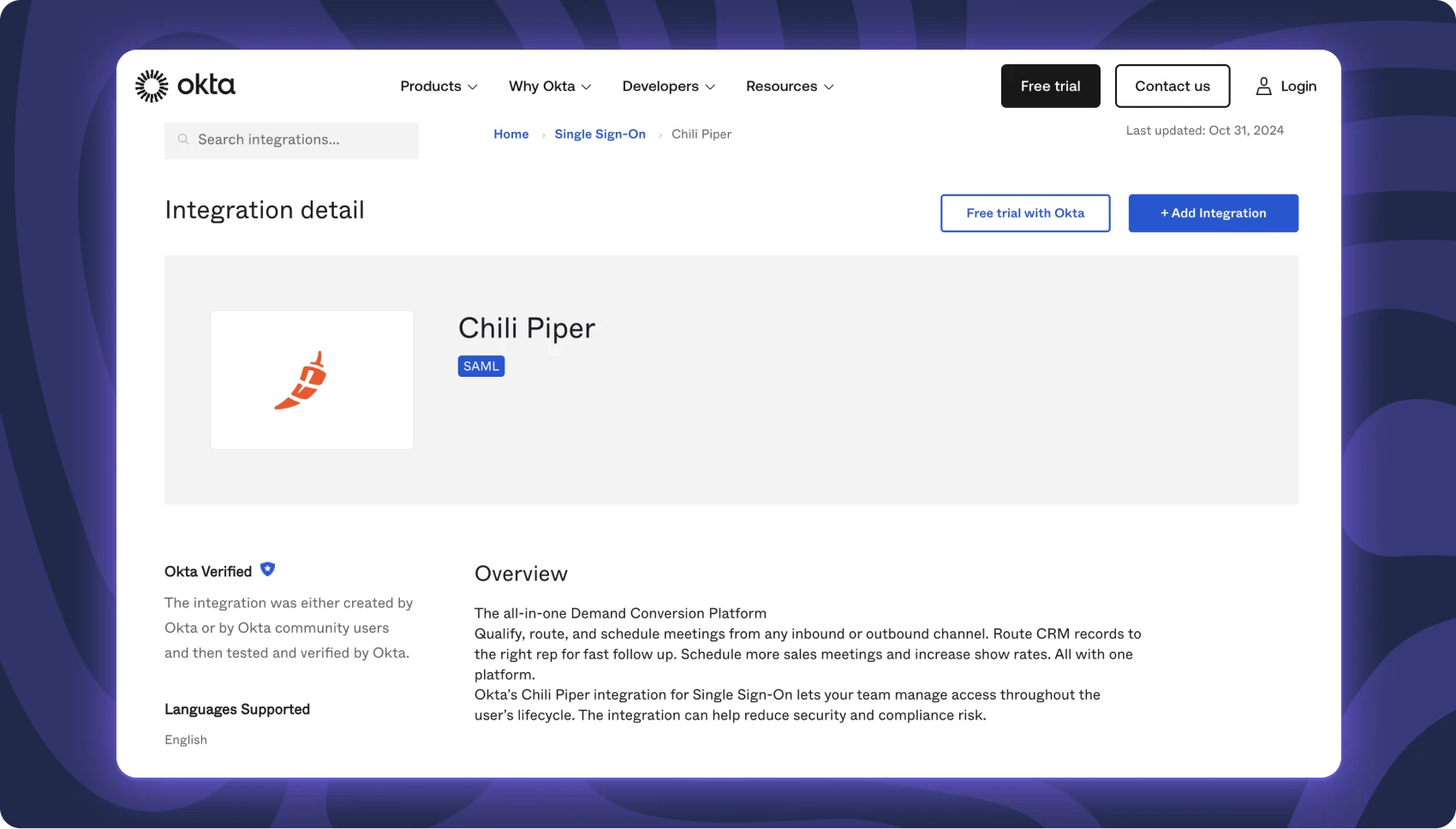The width and height of the screenshot is (1456, 829).
Task: Click the Add Integration button
Action: (x=1214, y=213)
